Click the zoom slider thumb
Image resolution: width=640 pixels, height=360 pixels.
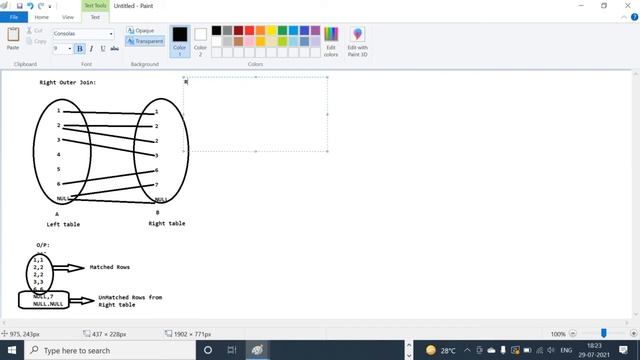click(x=604, y=333)
